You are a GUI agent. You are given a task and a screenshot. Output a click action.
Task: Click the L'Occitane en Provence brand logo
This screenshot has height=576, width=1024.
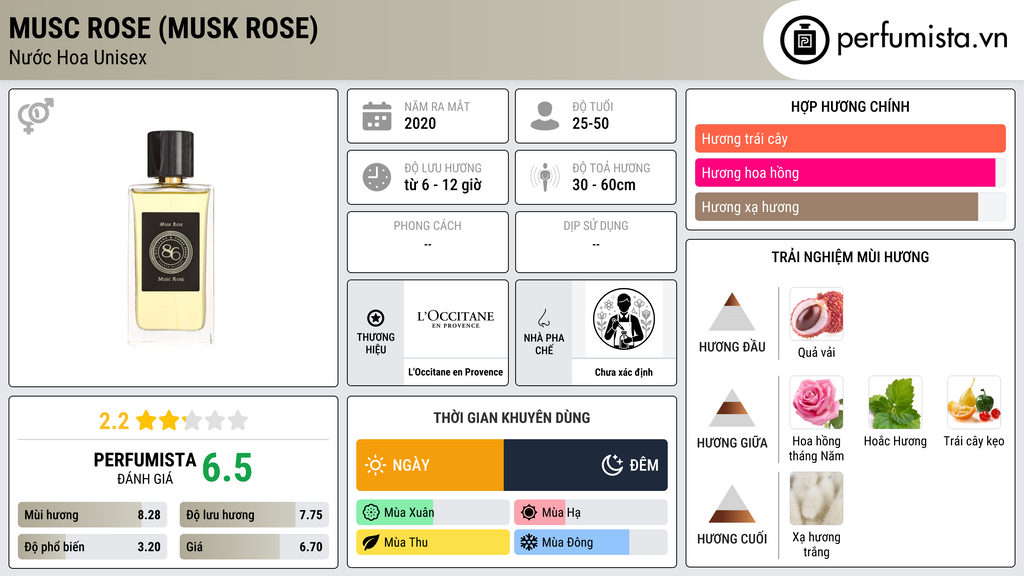point(455,319)
